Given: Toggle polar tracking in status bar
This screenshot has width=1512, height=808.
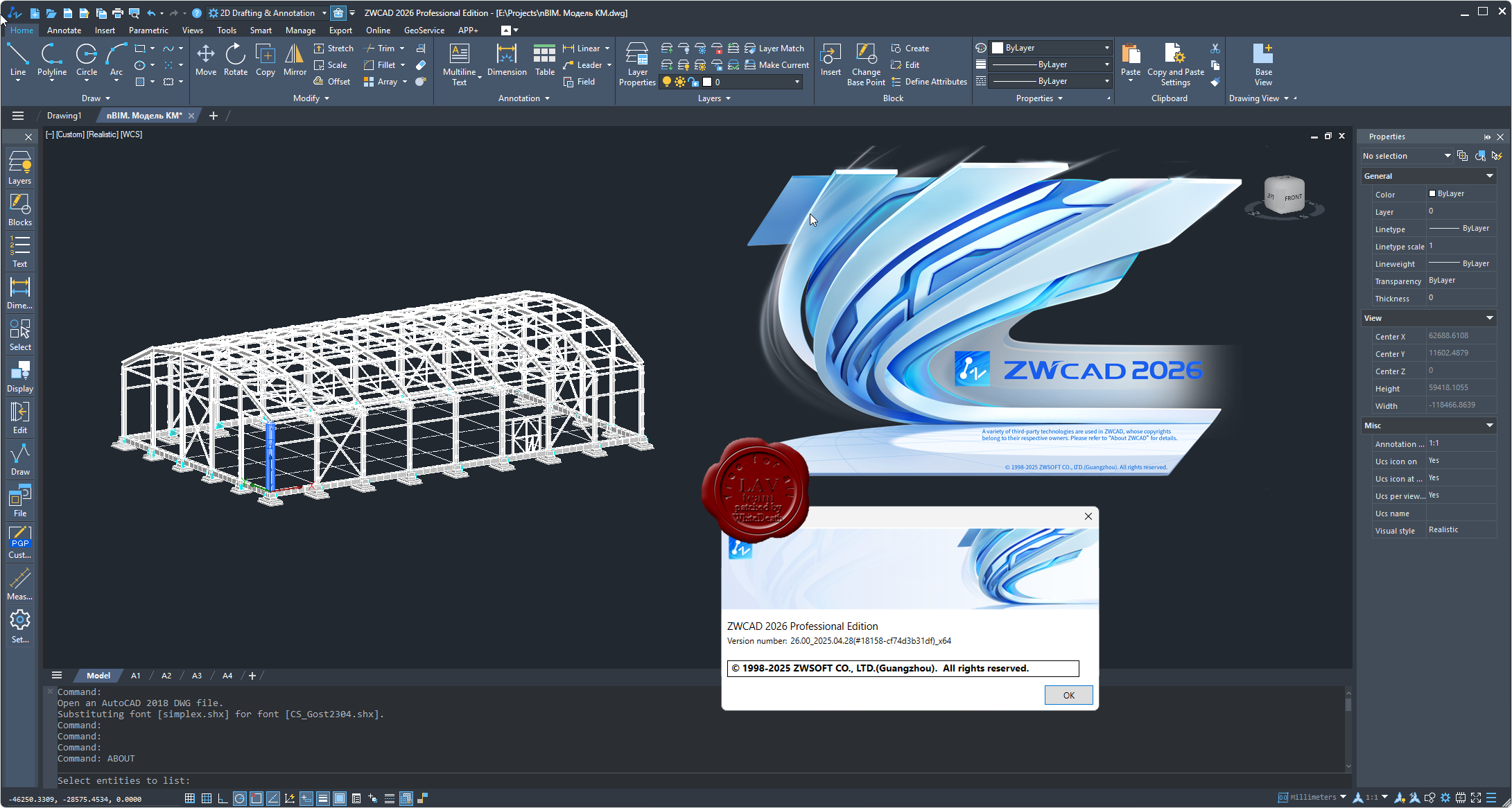Looking at the screenshot, I should click(239, 798).
